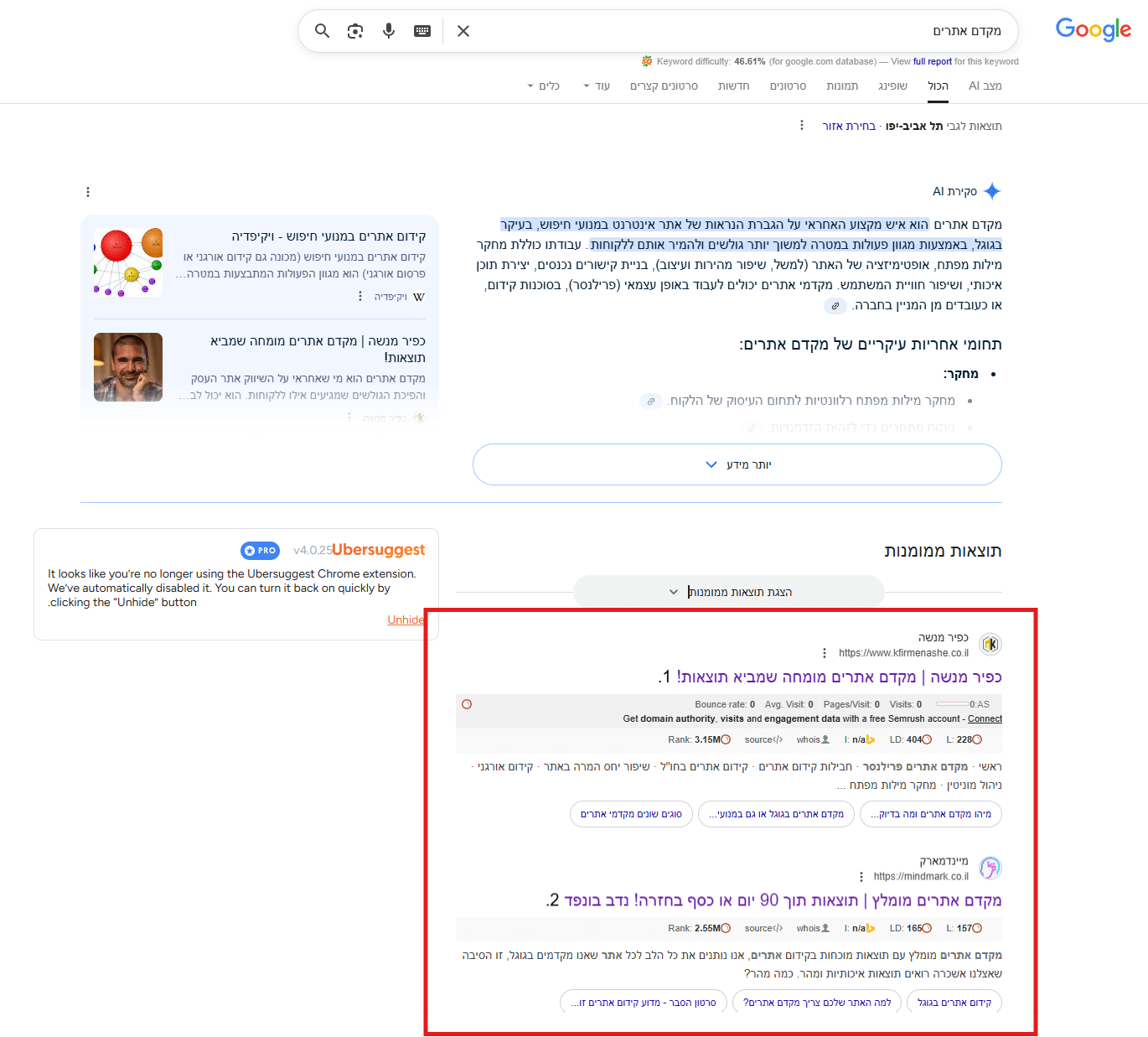Click the Unhide link in Ubersuggest panel
1148x1037 pixels.
(406, 620)
